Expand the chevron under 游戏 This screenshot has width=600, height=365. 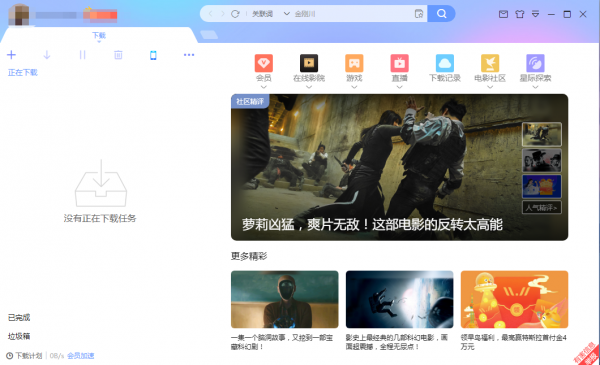354,87
